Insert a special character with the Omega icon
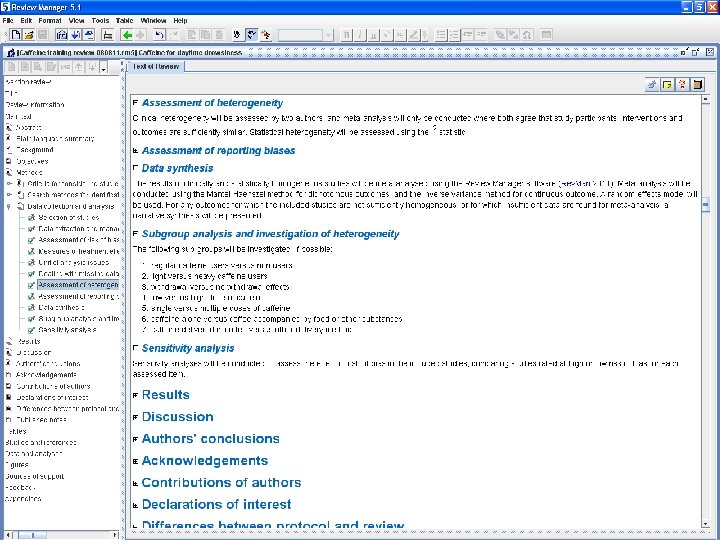The width and height of the screenshot is (720, 540). [x=527, y=35]
